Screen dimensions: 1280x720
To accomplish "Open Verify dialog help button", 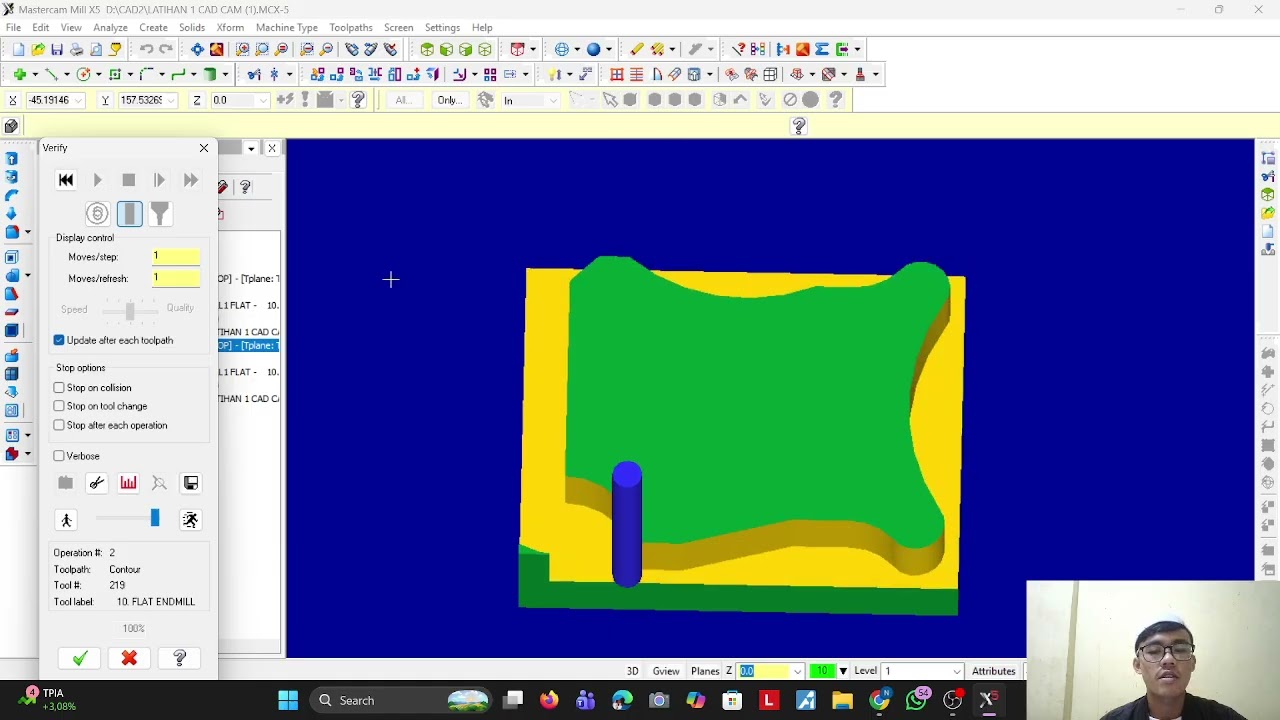I will [180, 658].
